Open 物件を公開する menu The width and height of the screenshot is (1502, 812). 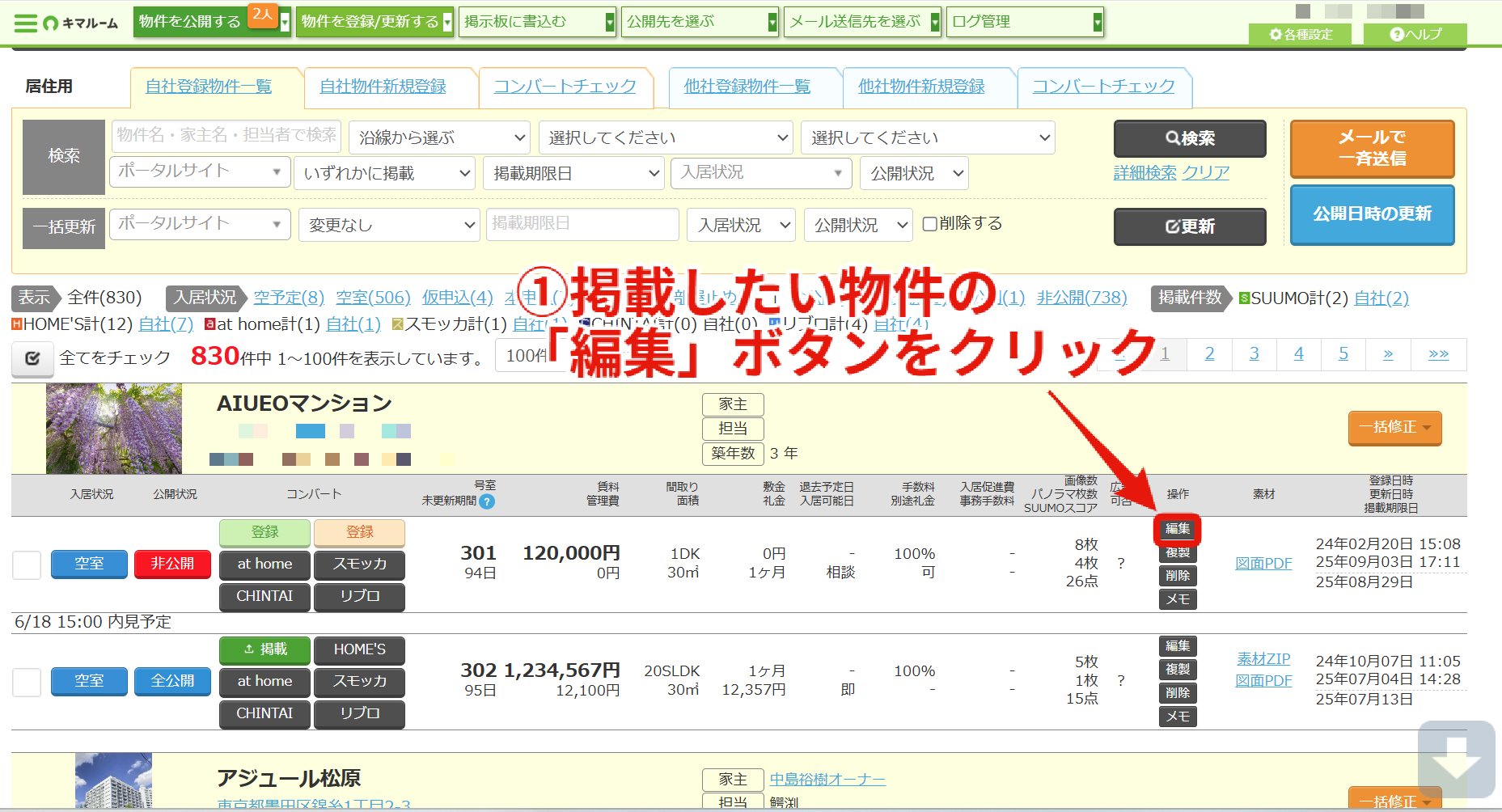[212, 22]
